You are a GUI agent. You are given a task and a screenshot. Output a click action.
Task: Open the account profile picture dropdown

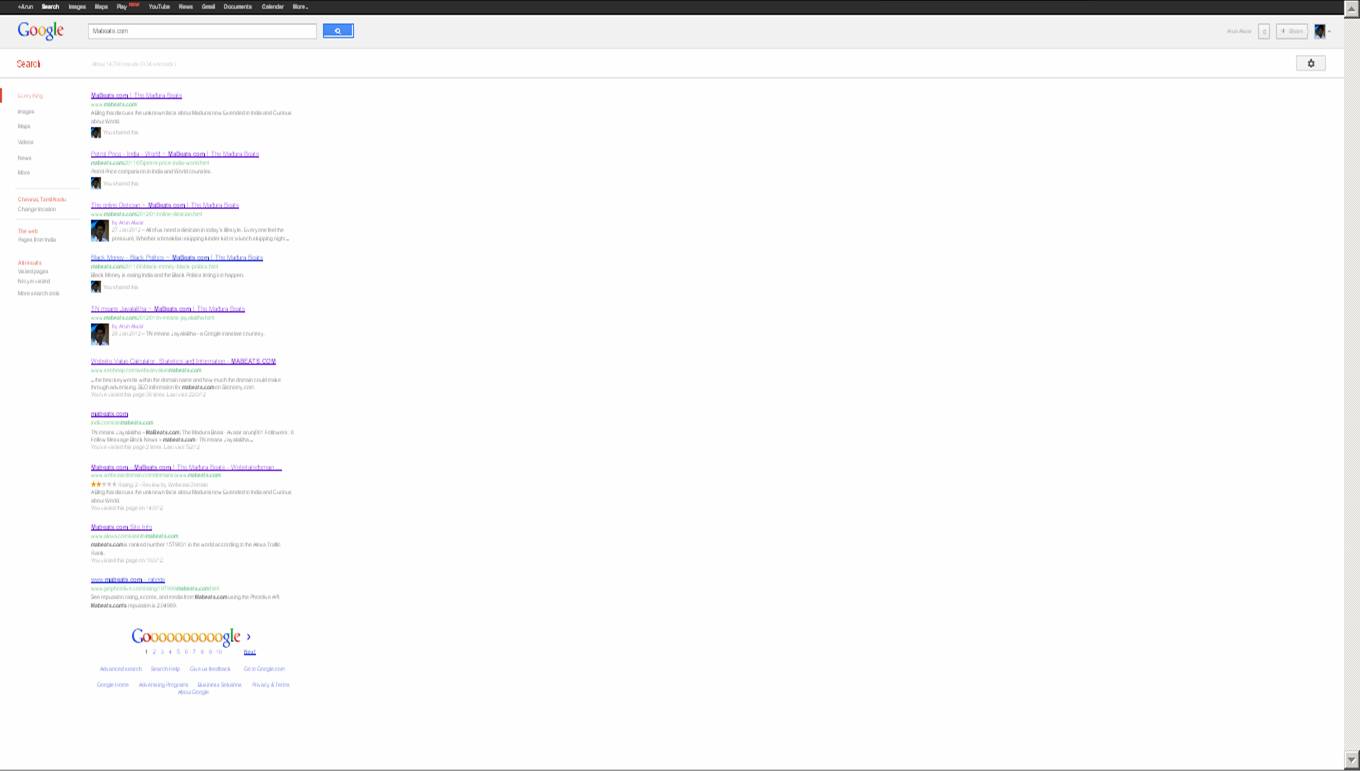click(1321, 32)
